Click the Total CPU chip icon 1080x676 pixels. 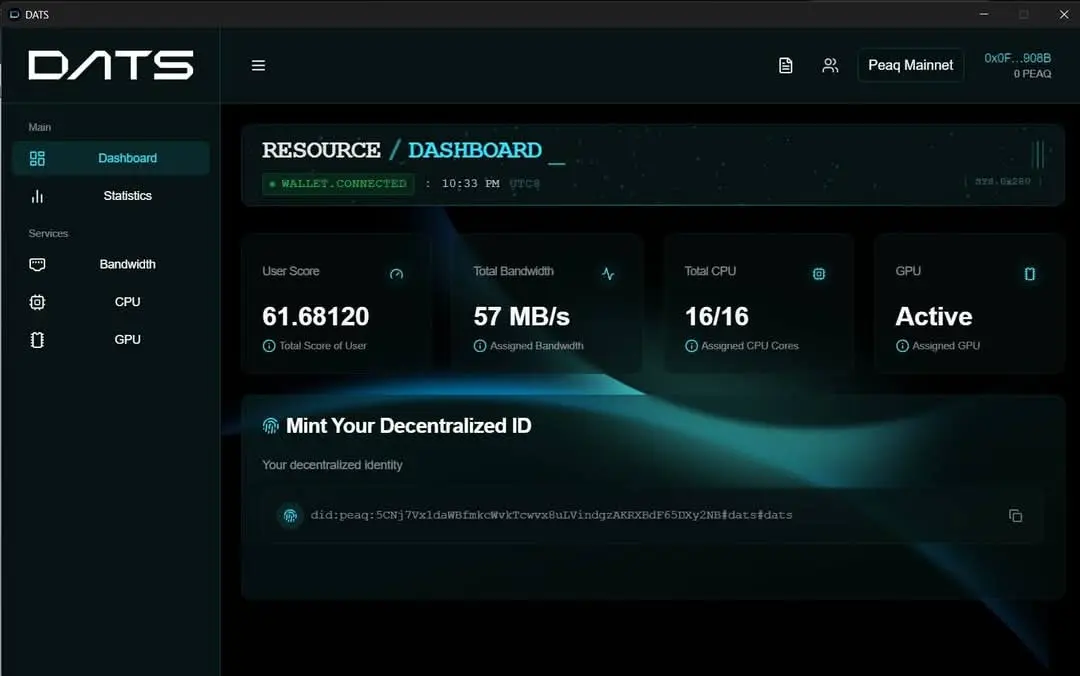point(818,274)
